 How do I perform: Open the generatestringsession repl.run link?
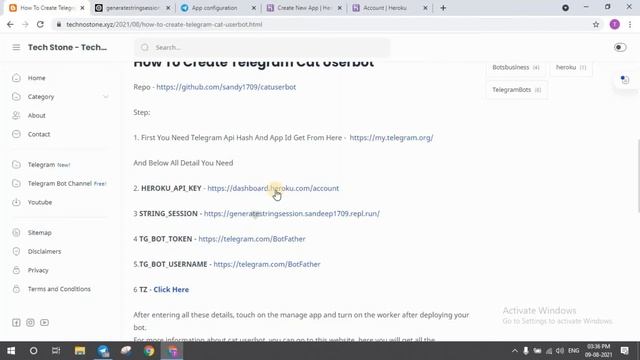click(x=291, y=213)
